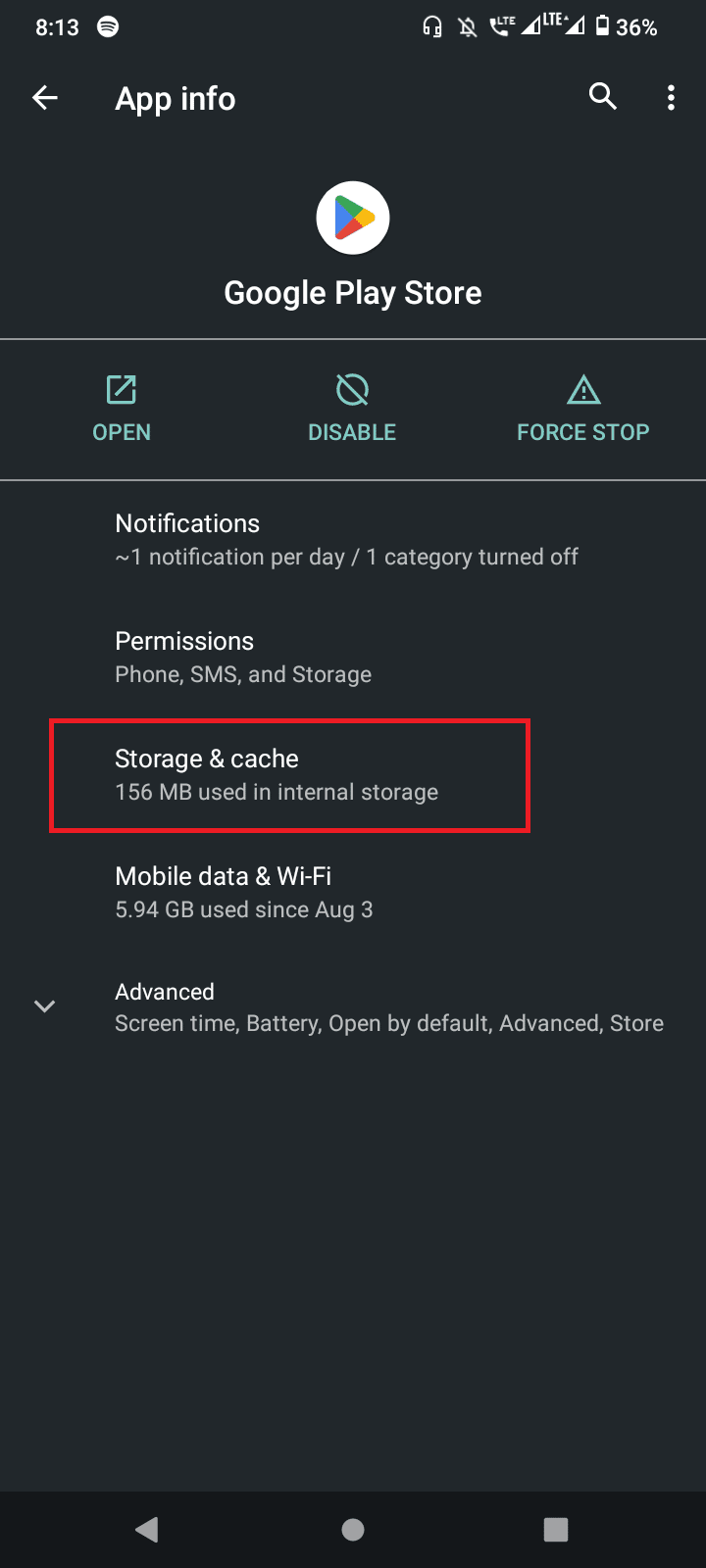This screenshot has height=1568, width=706.
Task: Tap the Spotify icon in the status bar
Action: pyautogui.click(x=107, y=26)
